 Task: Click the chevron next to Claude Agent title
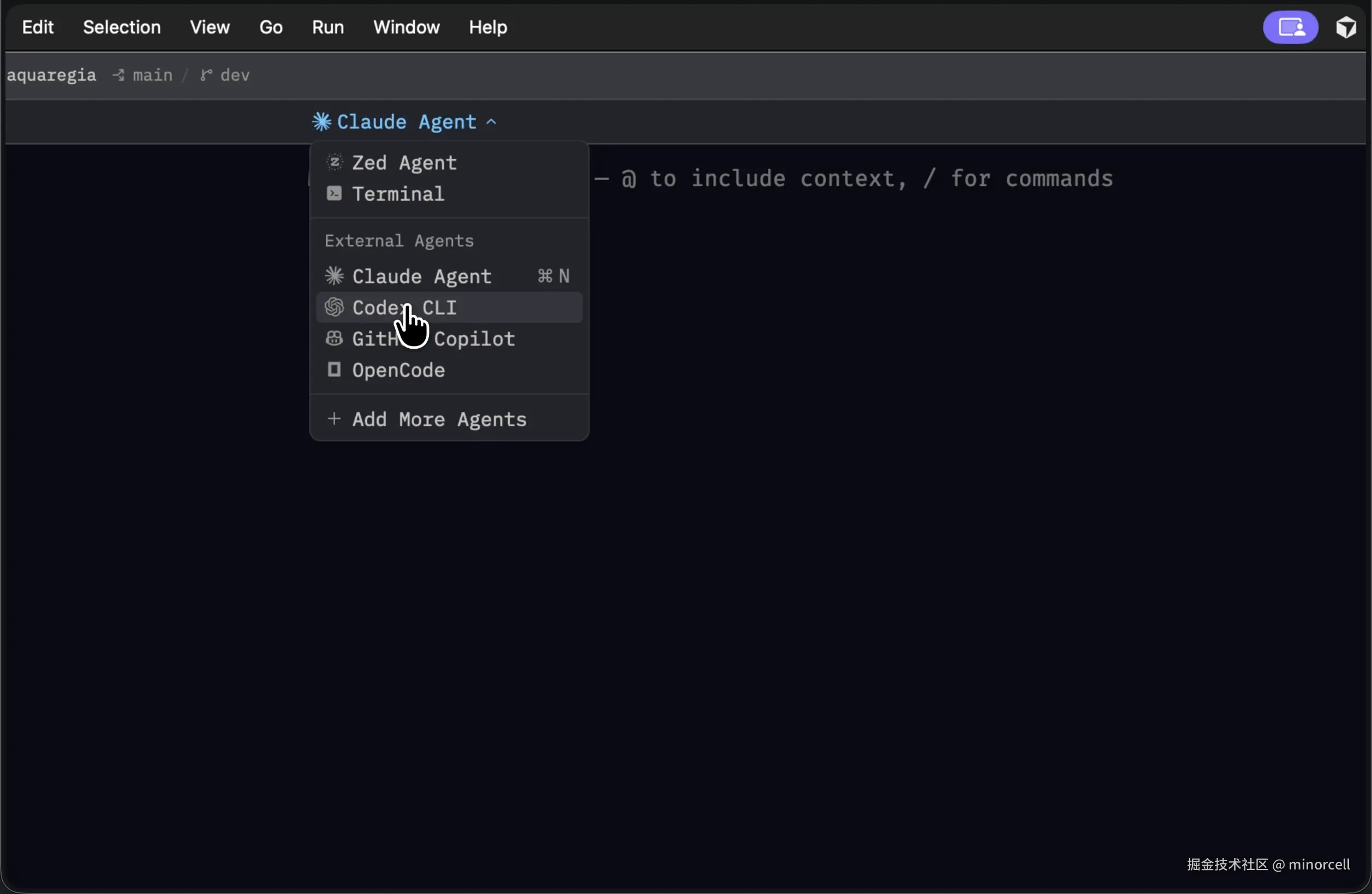(491, 122)
